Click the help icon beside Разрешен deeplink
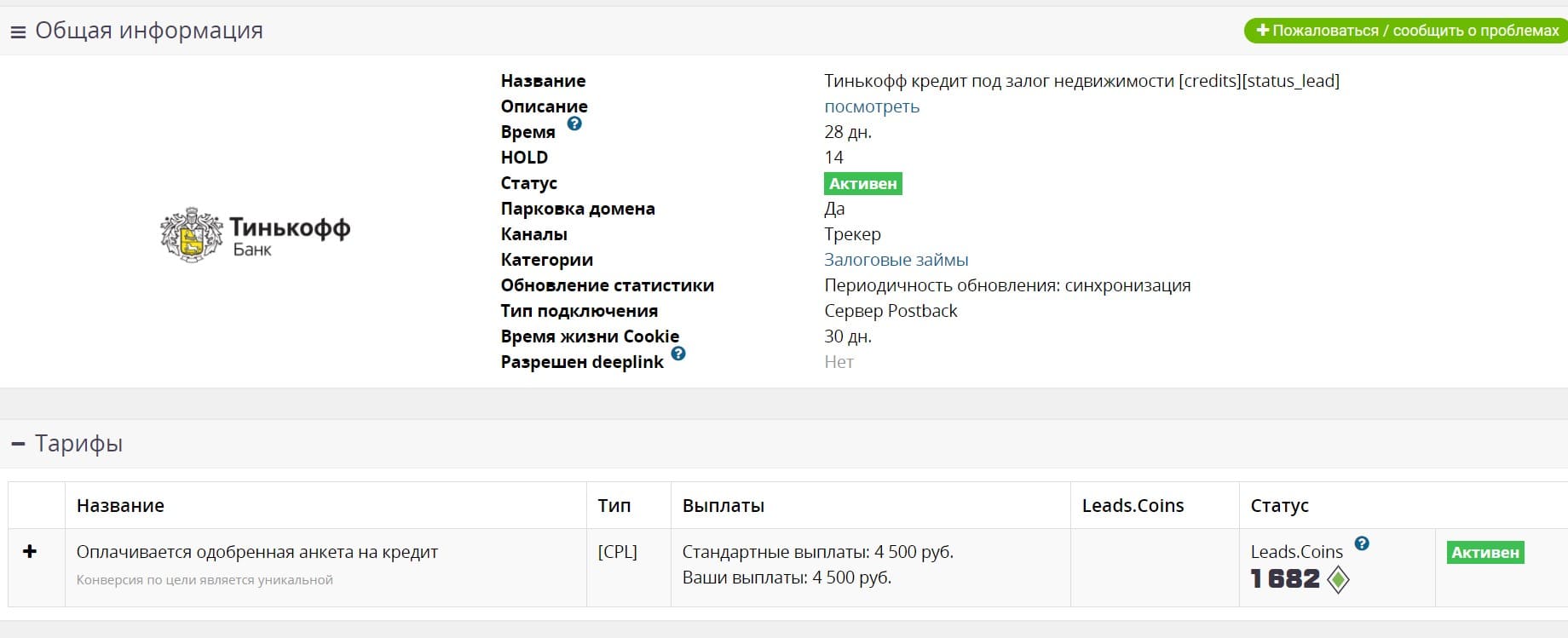Screen dimensions: 1568x638 (x=678, y=353)
